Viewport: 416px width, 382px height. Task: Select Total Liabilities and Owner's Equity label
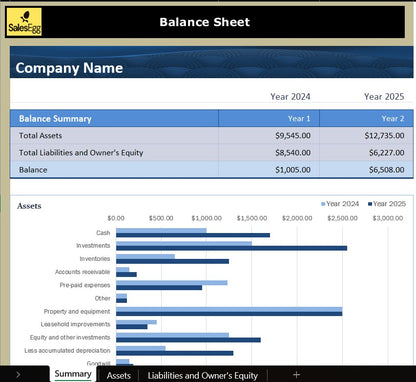[x=81, y=153]
